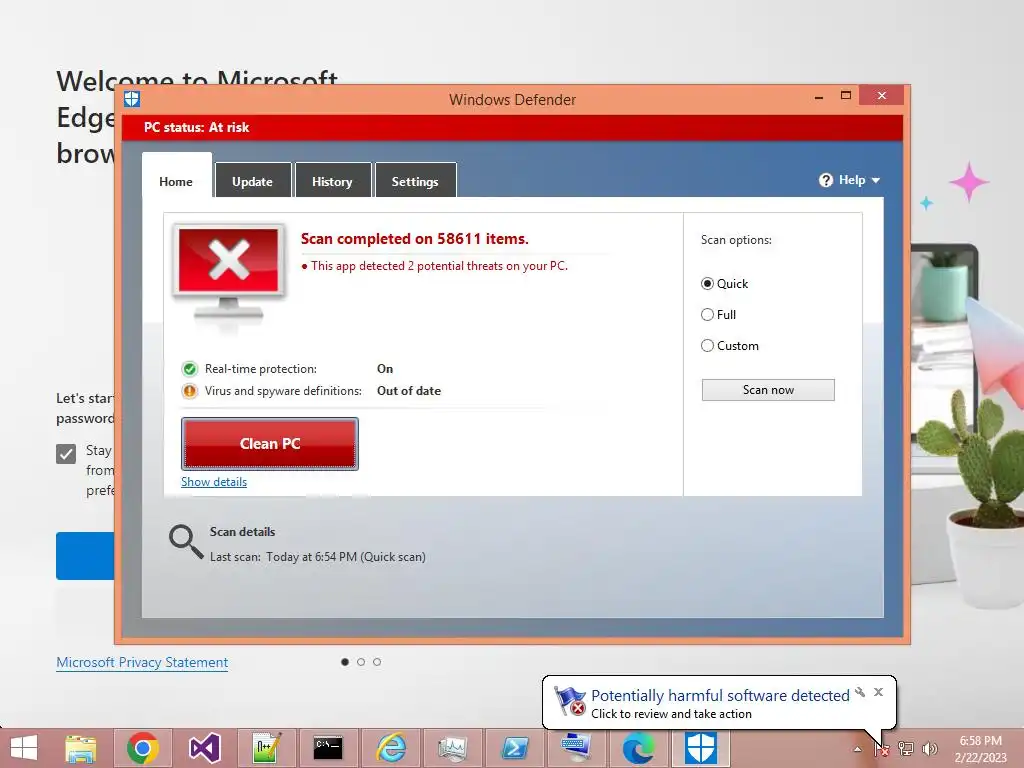The height and width of the screenshot is (768, 1024).
Task: Open the performance monitor taskbar icon
Action: pos(452,748)
